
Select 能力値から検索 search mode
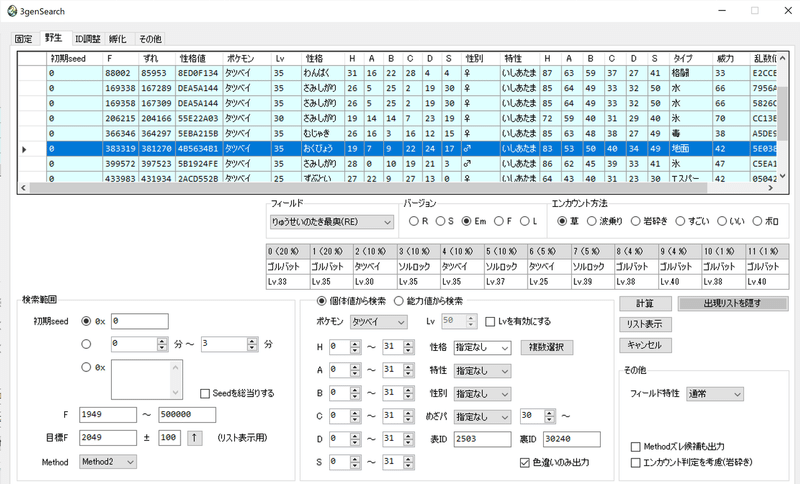pos(429,301)
